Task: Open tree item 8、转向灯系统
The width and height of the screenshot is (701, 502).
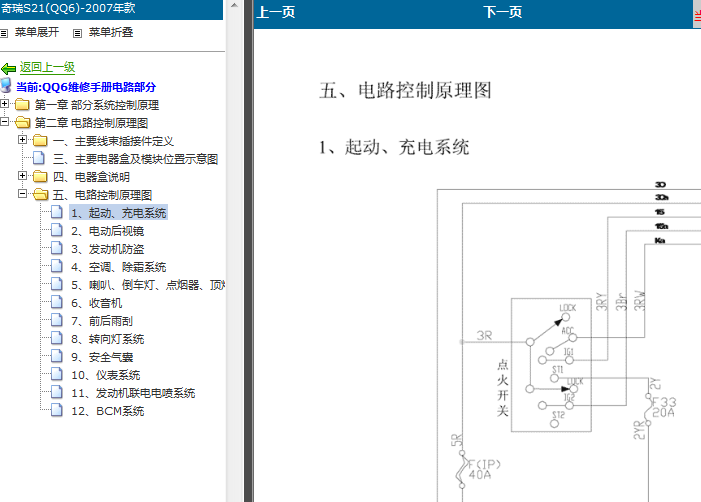Action: point(108,339)
